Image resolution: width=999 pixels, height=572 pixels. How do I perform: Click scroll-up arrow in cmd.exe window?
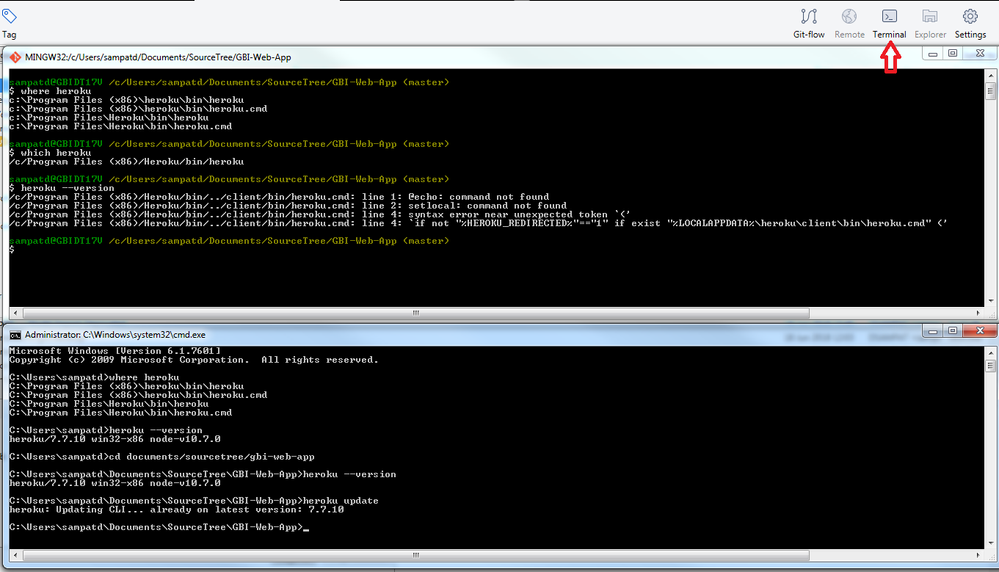pos(990,353)
